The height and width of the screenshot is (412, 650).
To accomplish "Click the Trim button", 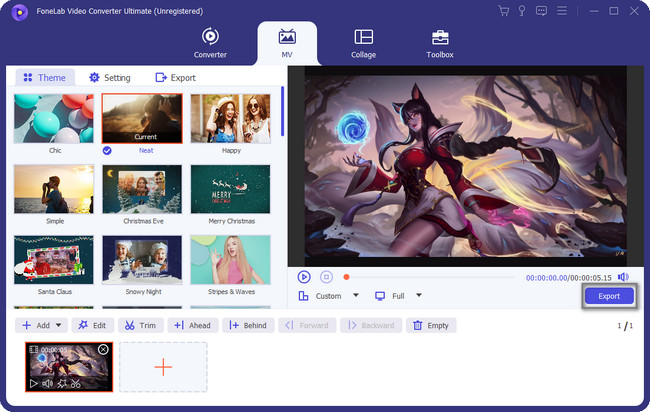I will point(141,325).
